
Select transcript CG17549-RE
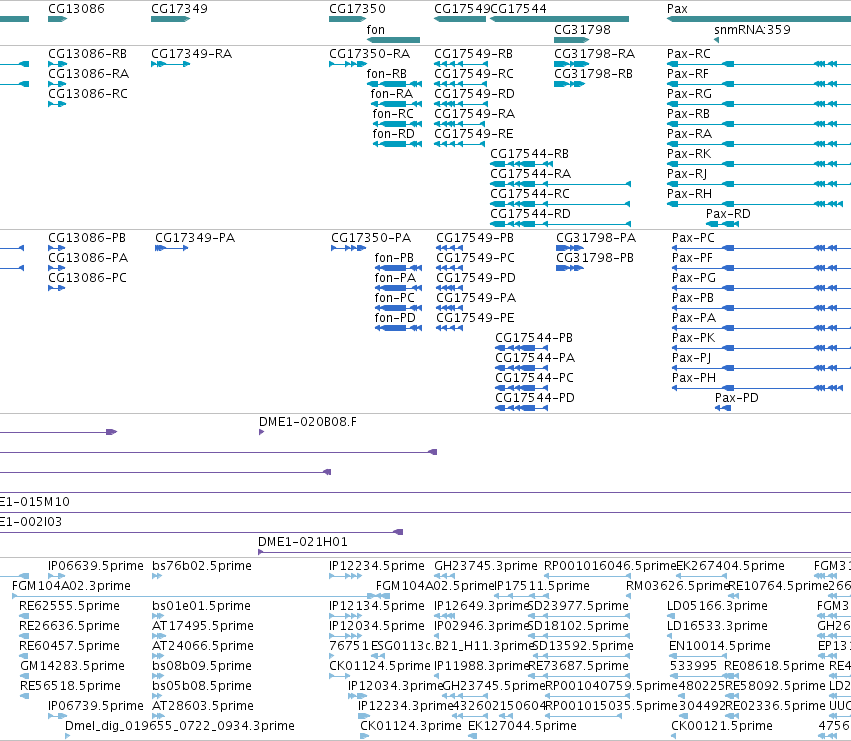(474, 134)
